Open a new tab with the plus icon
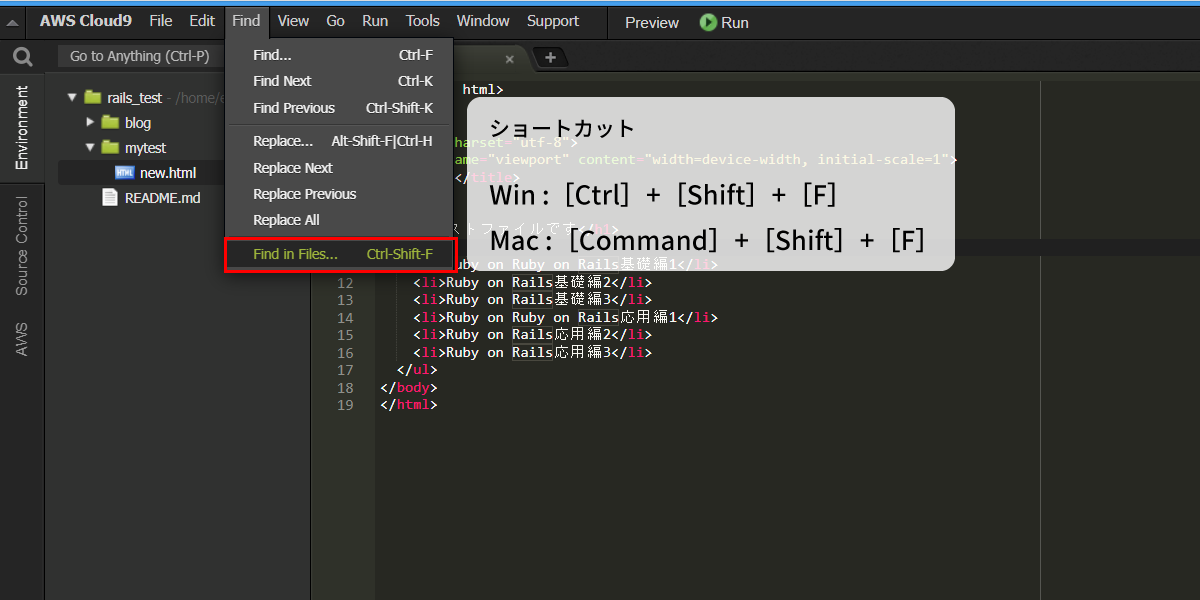This screenshot has height=600, width=1200. point(550,57)
